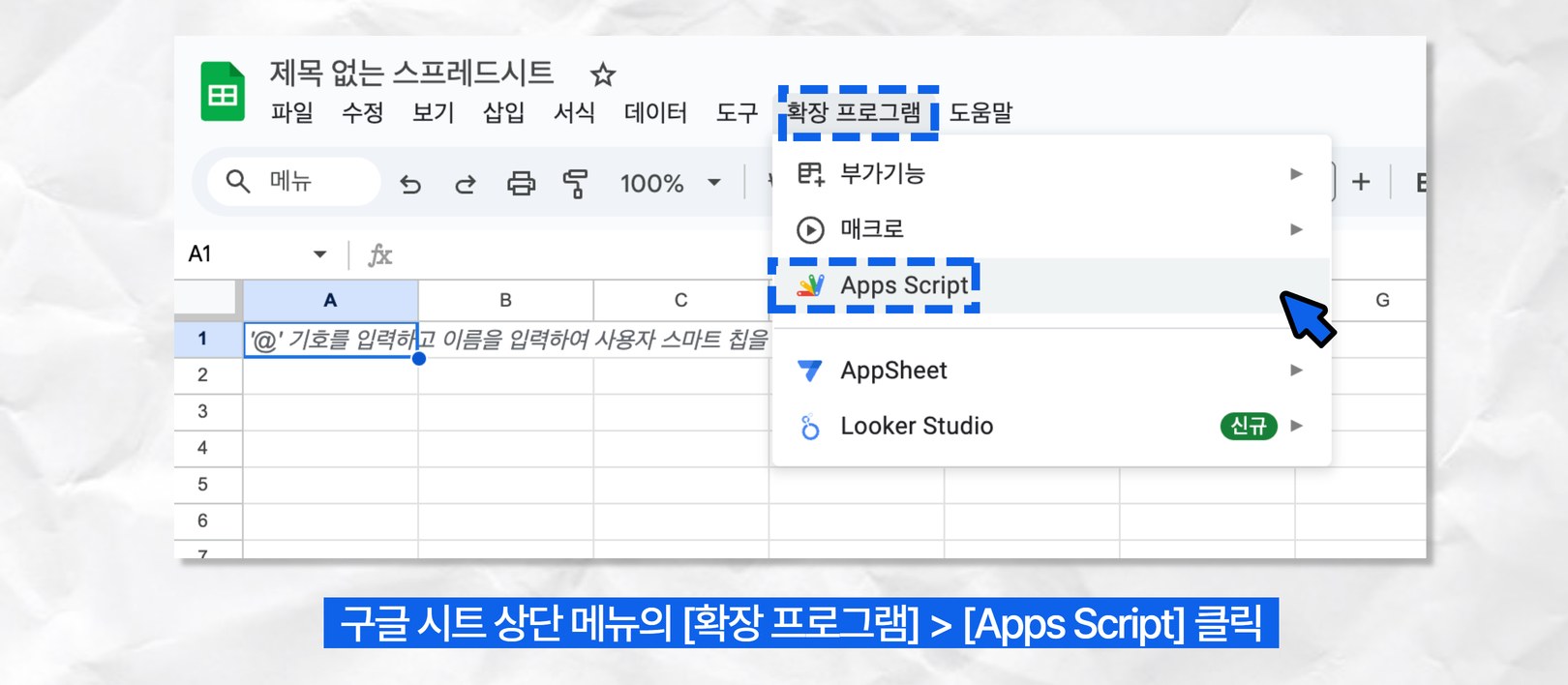Open the 데이터 menu

coord(655,113)
